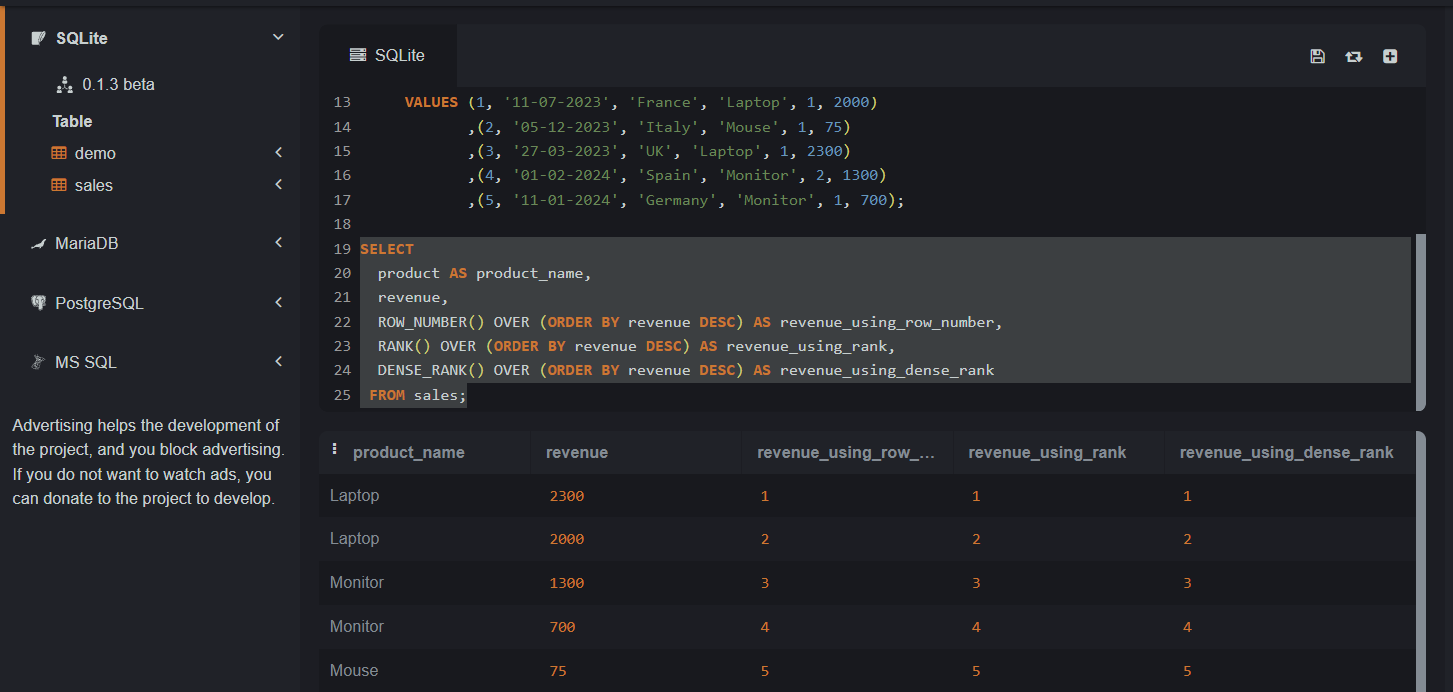Click the server icon on SQLite editor tab

(357, 55)
